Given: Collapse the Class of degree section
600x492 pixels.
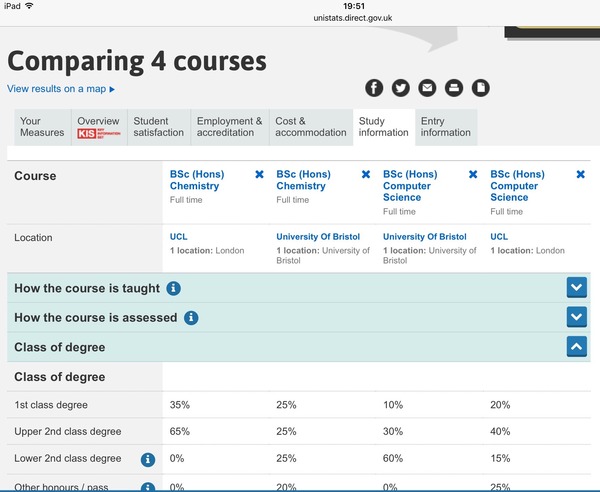Looking at the screenshot, I should click(x=577, y=347).
